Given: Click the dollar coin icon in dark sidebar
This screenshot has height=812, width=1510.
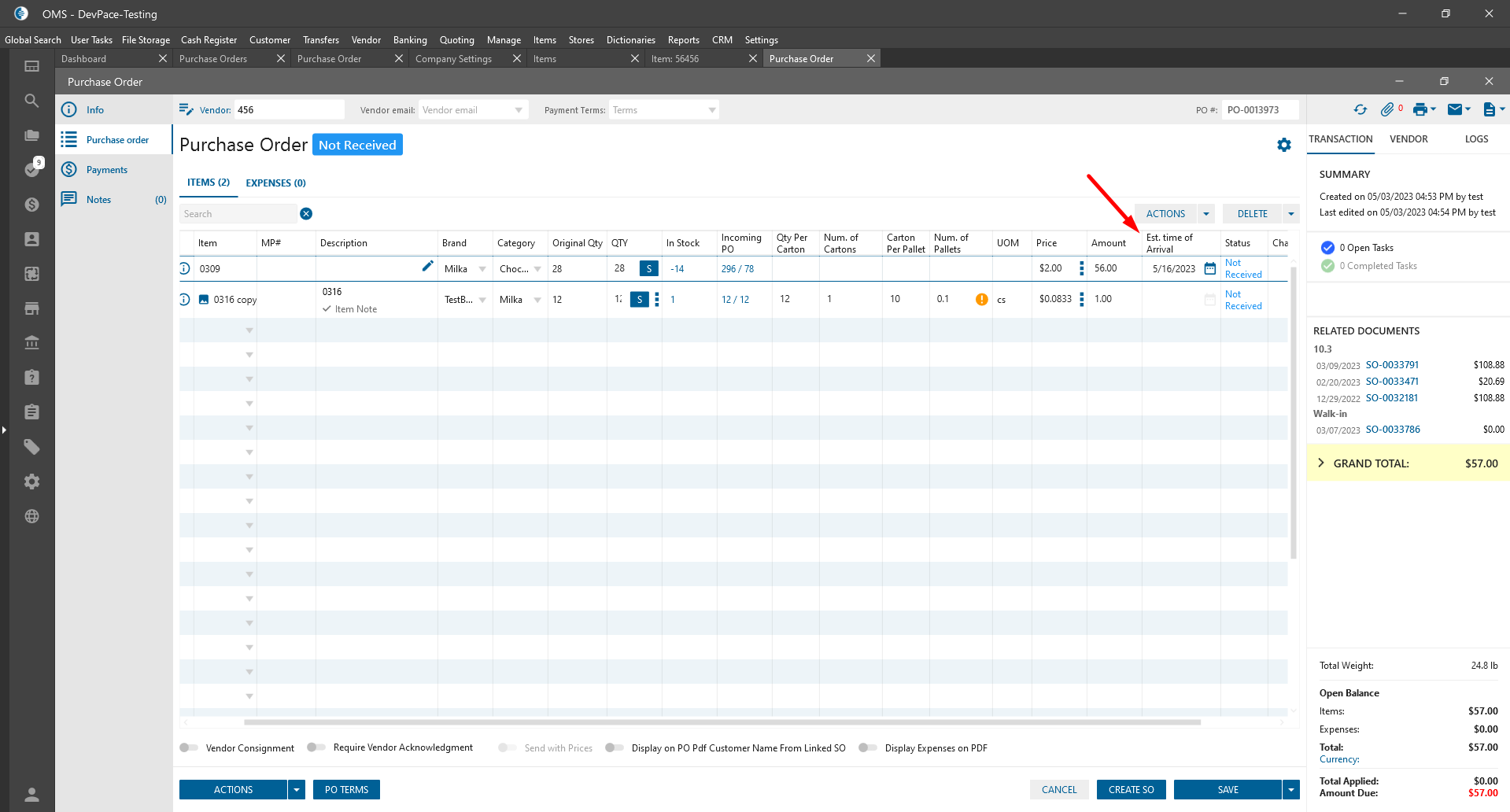Looking at the screenshot, I should click(x=31, y=205).
